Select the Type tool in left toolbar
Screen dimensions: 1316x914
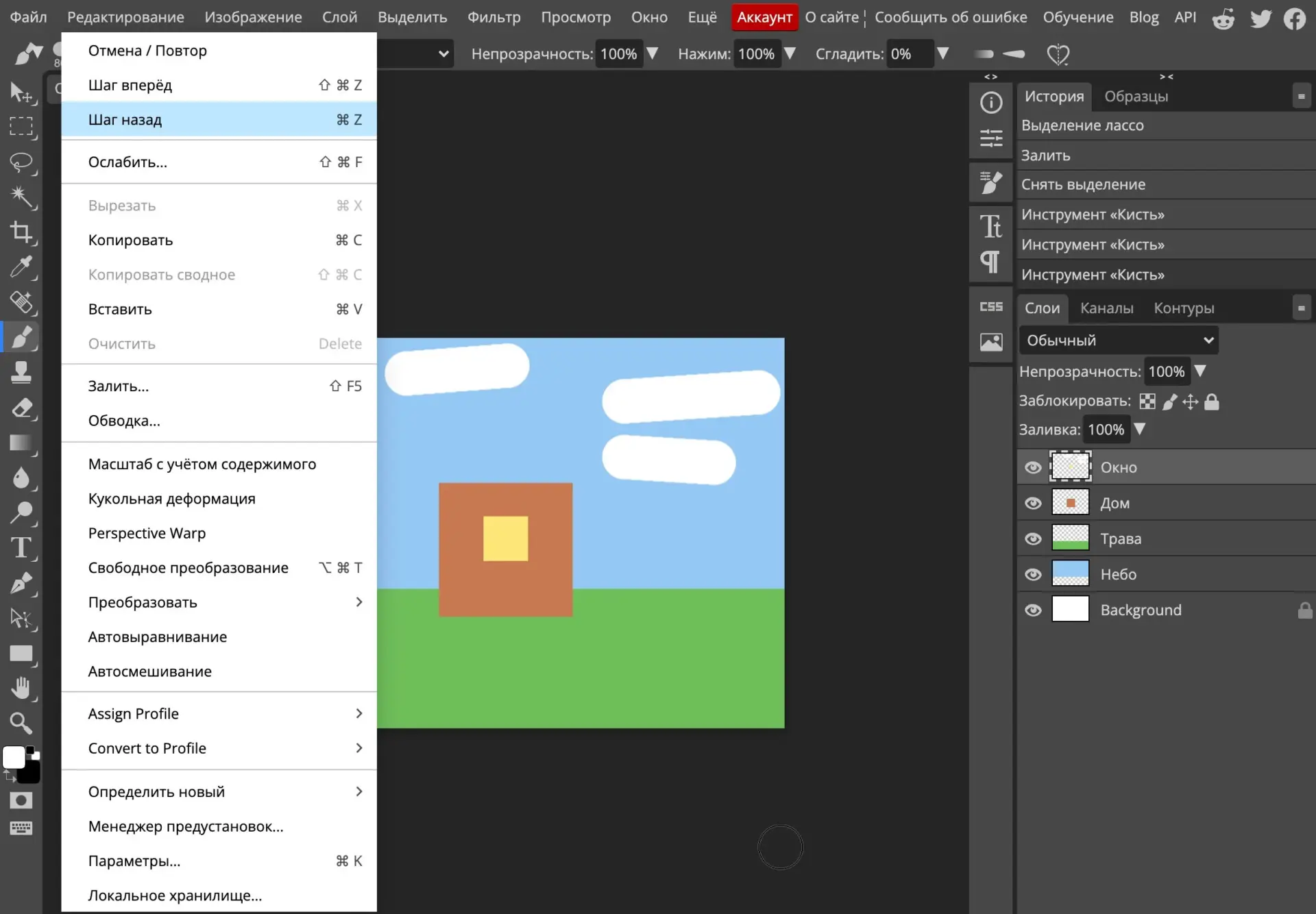(x=21, y=548)
